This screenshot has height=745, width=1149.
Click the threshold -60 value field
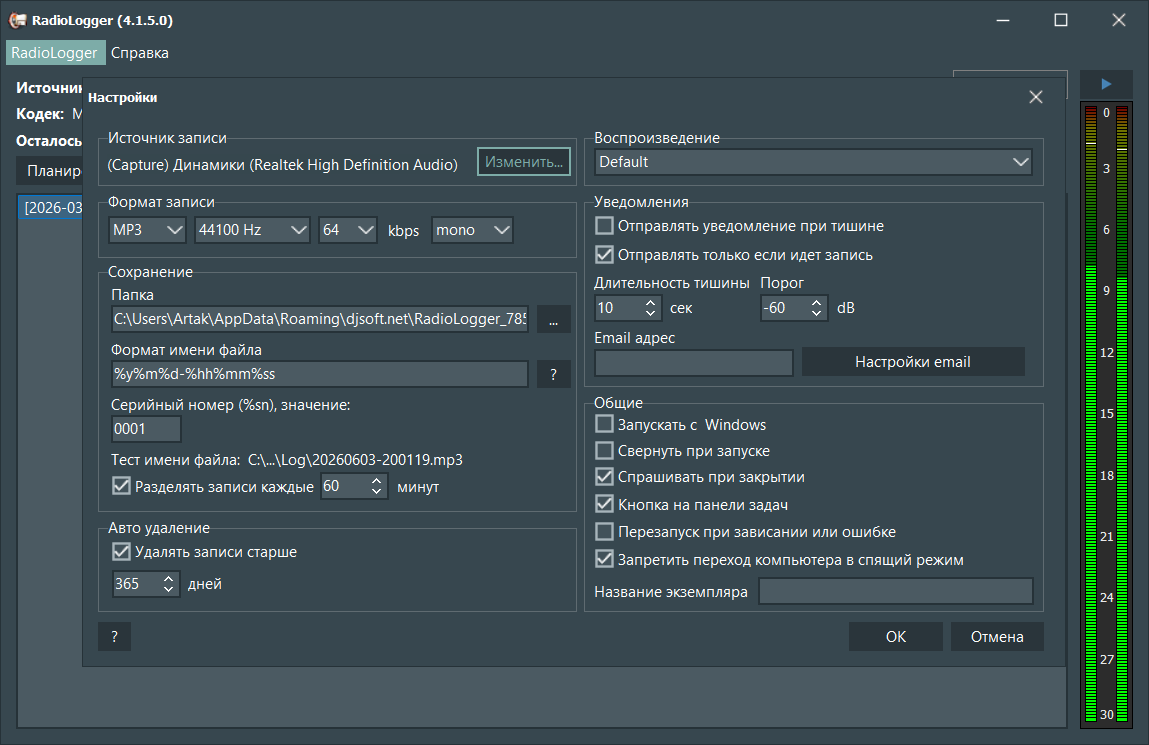tap(785, 308)
